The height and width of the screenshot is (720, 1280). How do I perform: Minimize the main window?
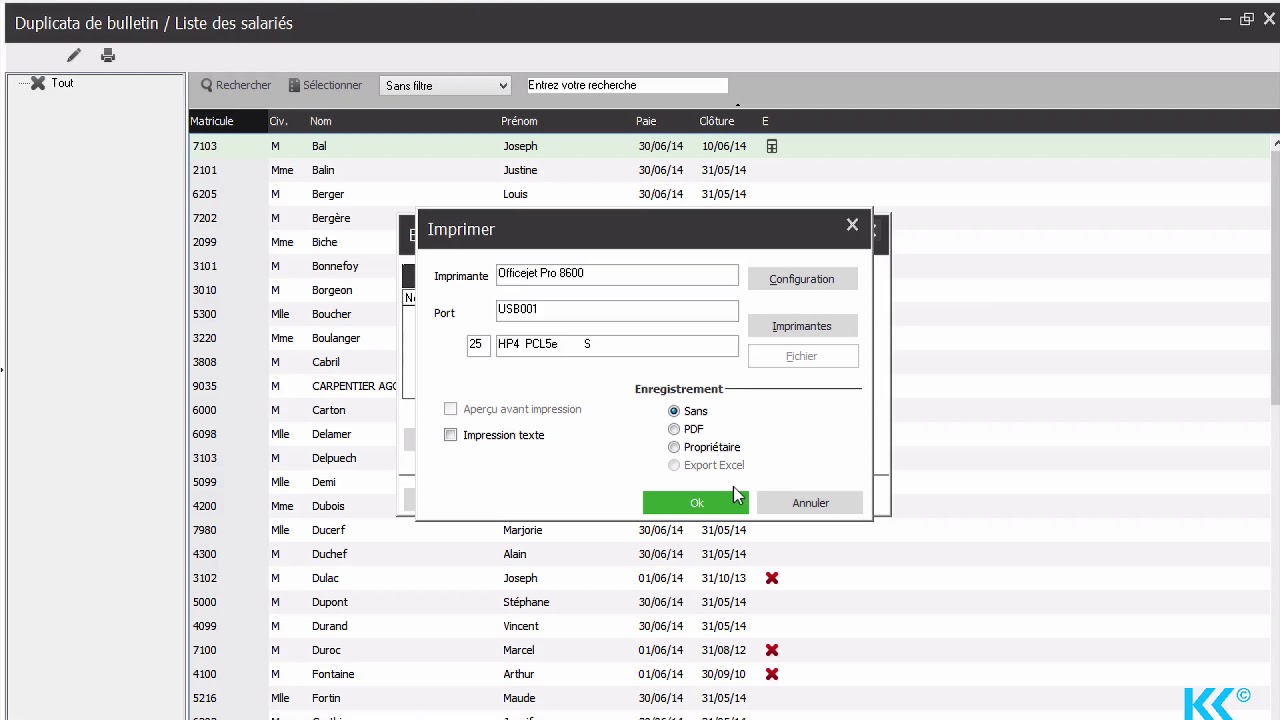1226,19
